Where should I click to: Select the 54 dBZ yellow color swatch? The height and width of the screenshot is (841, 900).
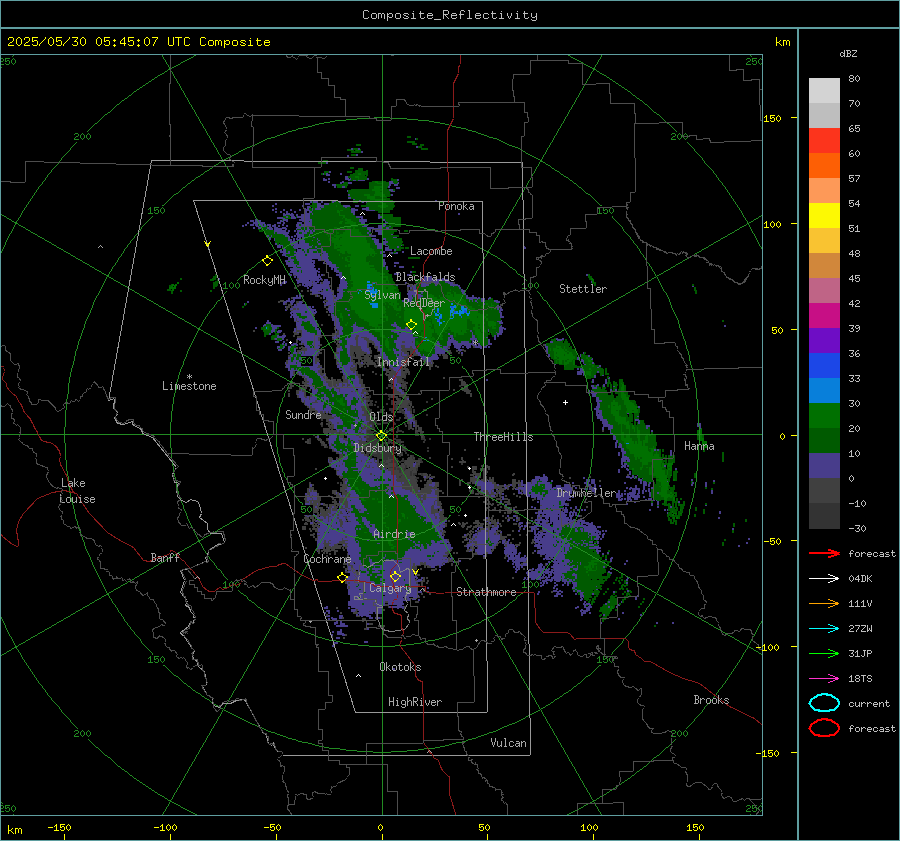point(824,215)
